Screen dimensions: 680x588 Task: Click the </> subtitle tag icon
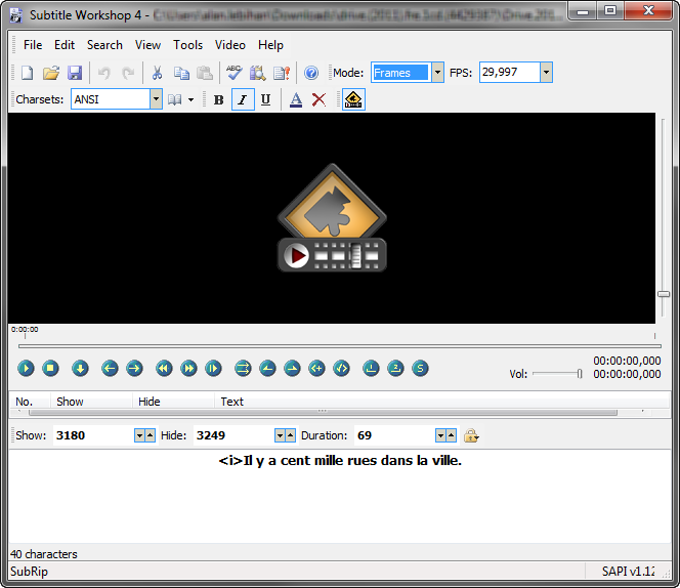click(x=342, y=369)
